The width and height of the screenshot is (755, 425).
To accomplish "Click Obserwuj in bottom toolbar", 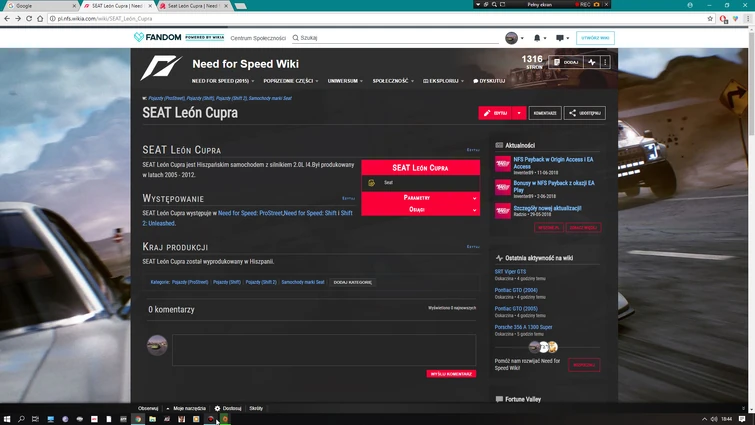I will click(x=148, y=408).
